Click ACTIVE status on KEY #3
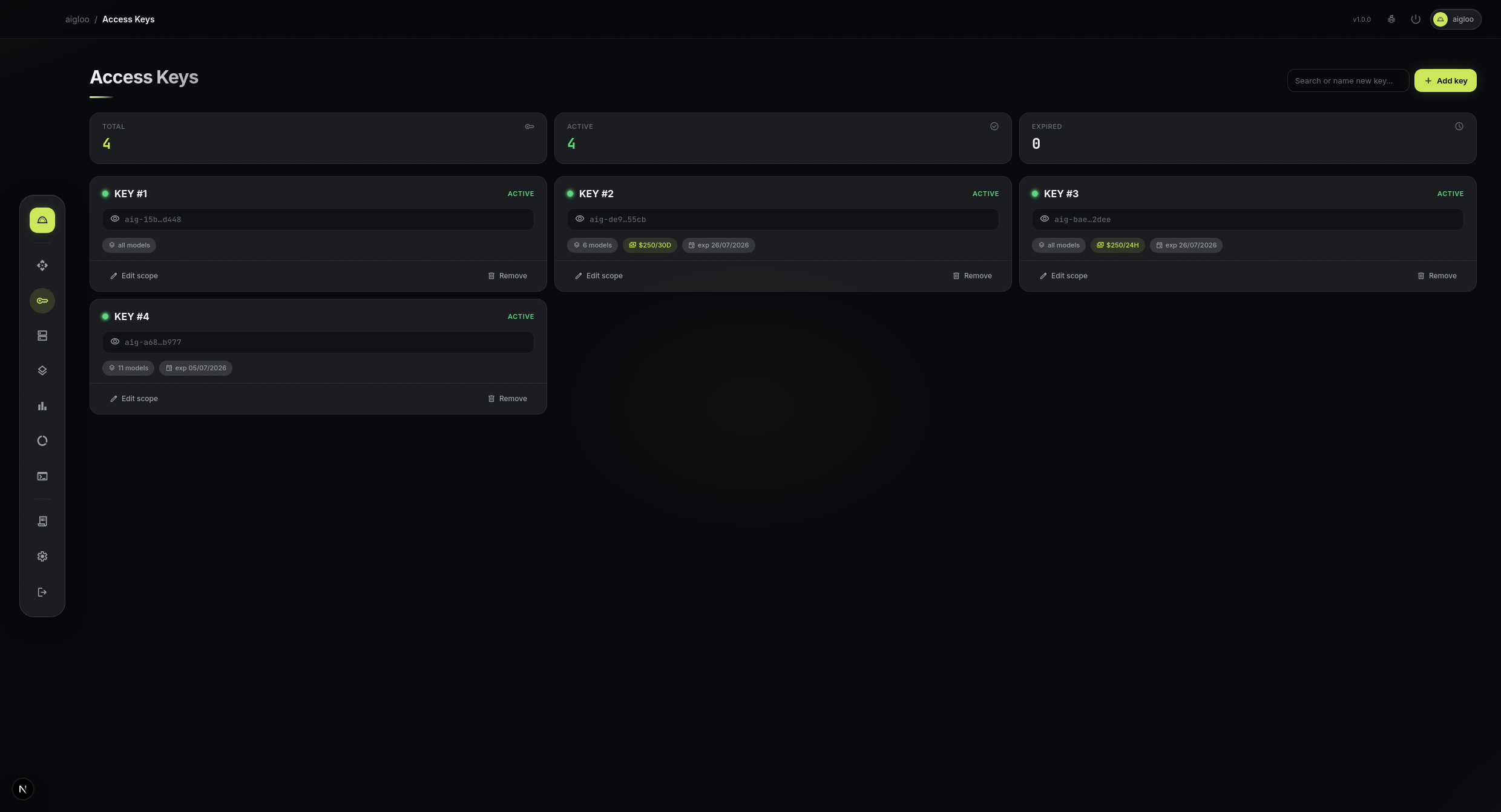The height and width of the screenshot is (812, 1501). click(x=1451, y=194)
